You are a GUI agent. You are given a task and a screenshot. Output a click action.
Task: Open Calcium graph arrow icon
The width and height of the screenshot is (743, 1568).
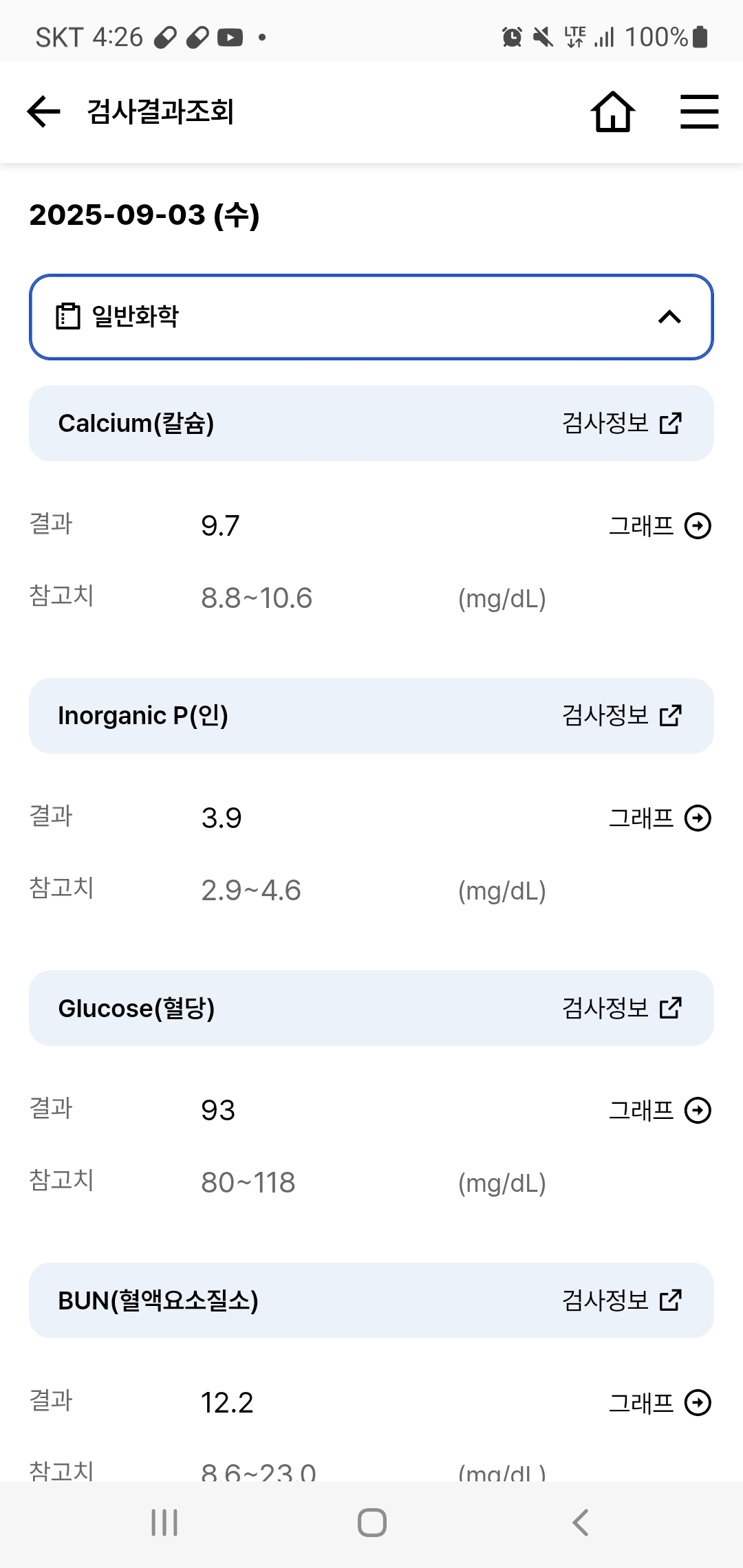point(698,526)
